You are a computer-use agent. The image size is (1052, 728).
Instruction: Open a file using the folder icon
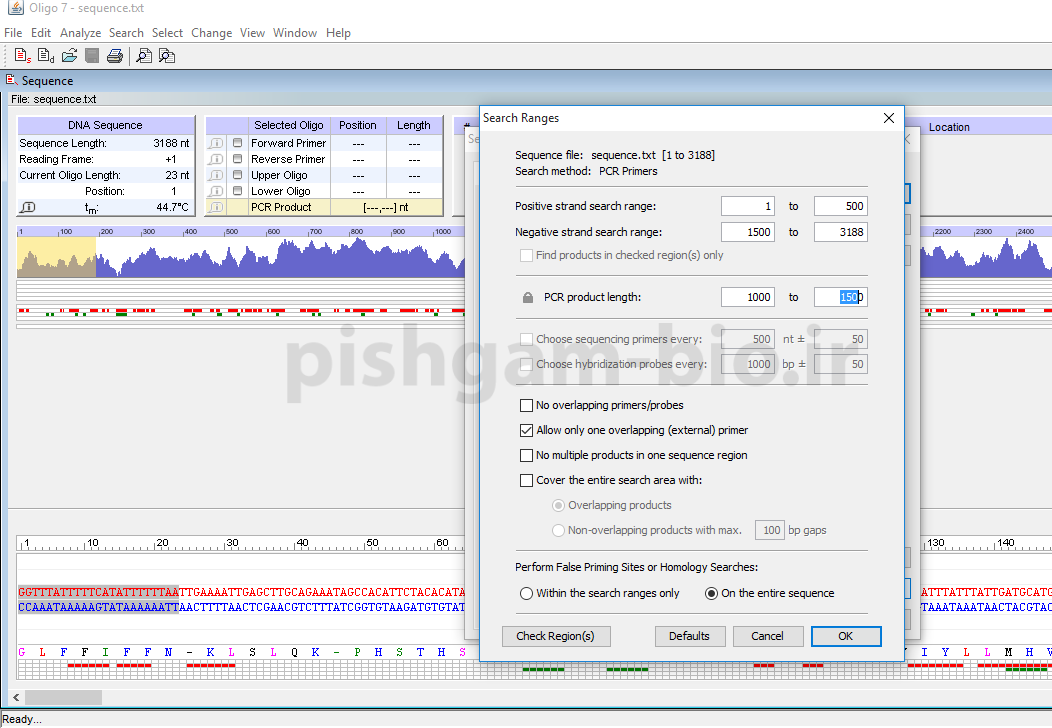(x=69, y=56)
